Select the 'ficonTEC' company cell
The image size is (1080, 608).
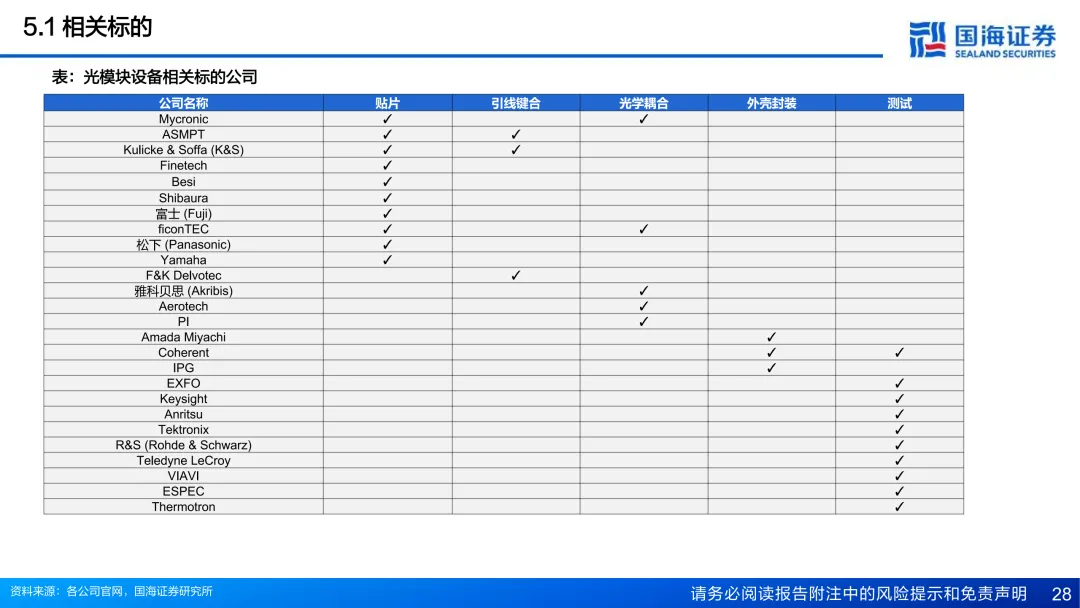(x=183, y=229)
